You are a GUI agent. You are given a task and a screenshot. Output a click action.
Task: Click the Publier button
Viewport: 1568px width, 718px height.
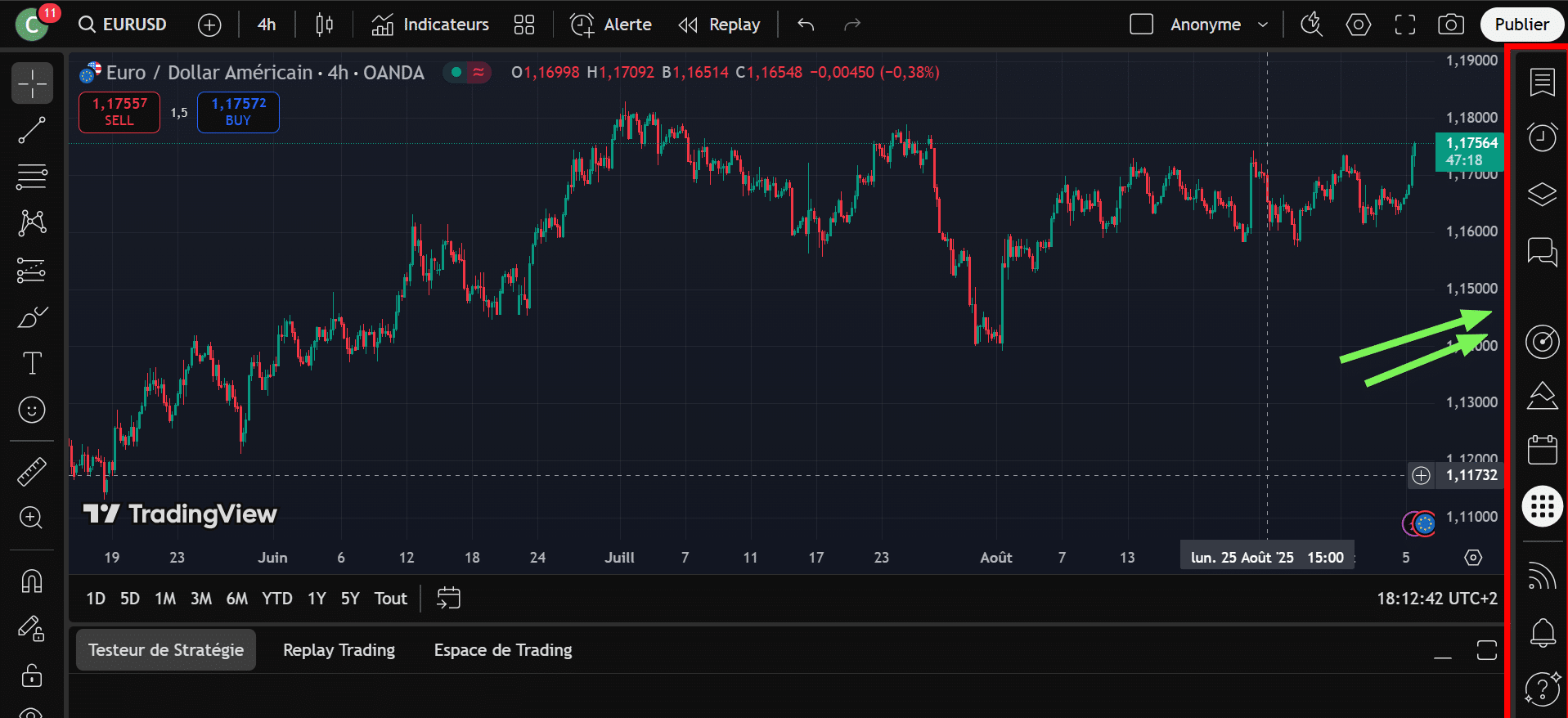point(1521,25)
